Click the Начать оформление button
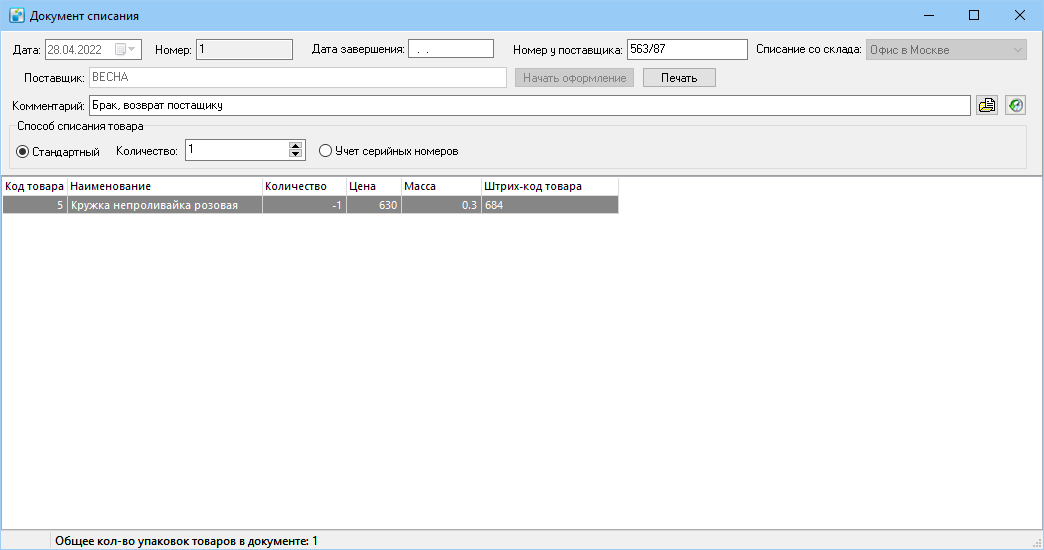The image size is (1044, 550). 574,78
